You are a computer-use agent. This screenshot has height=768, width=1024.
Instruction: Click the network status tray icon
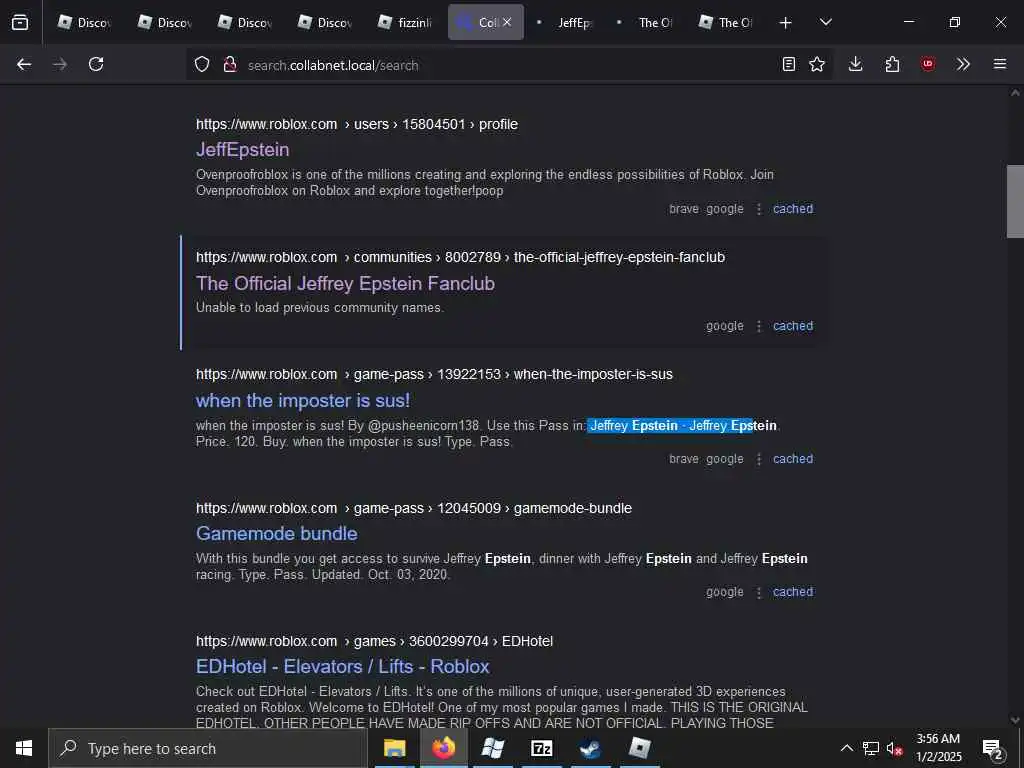coord(871,748)
